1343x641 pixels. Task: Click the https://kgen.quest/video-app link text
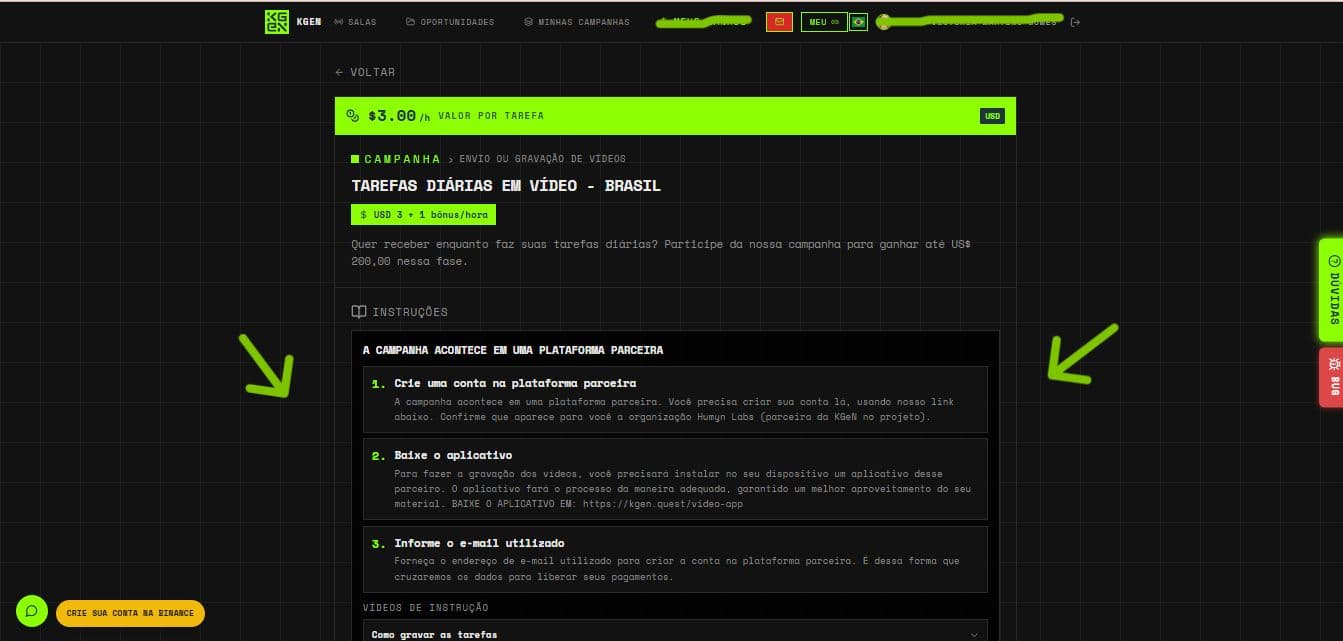pyautogui.click(x=663, y=504)
